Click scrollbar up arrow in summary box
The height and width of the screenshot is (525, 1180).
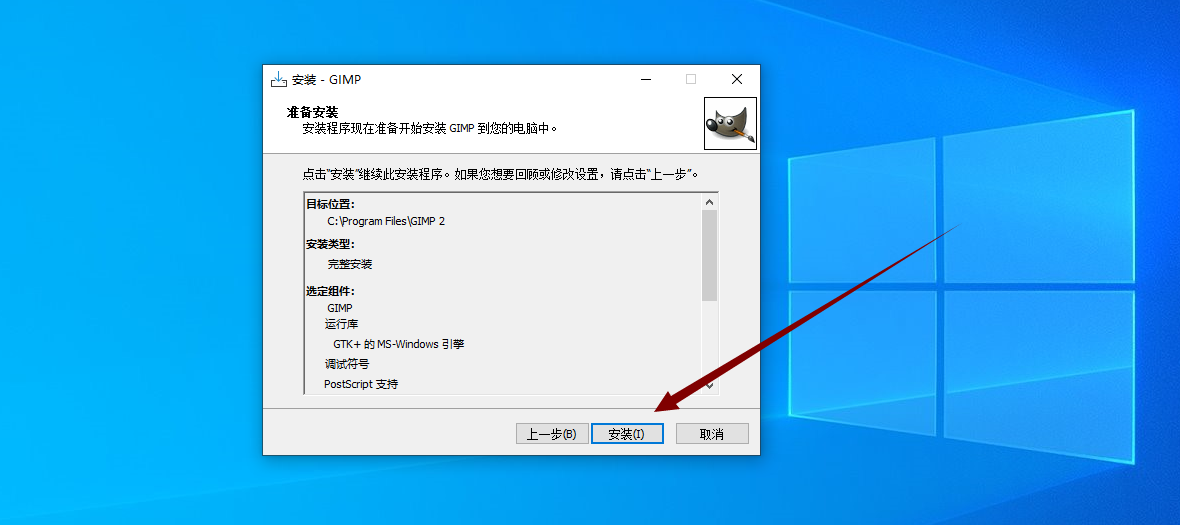tap(709, 202)
